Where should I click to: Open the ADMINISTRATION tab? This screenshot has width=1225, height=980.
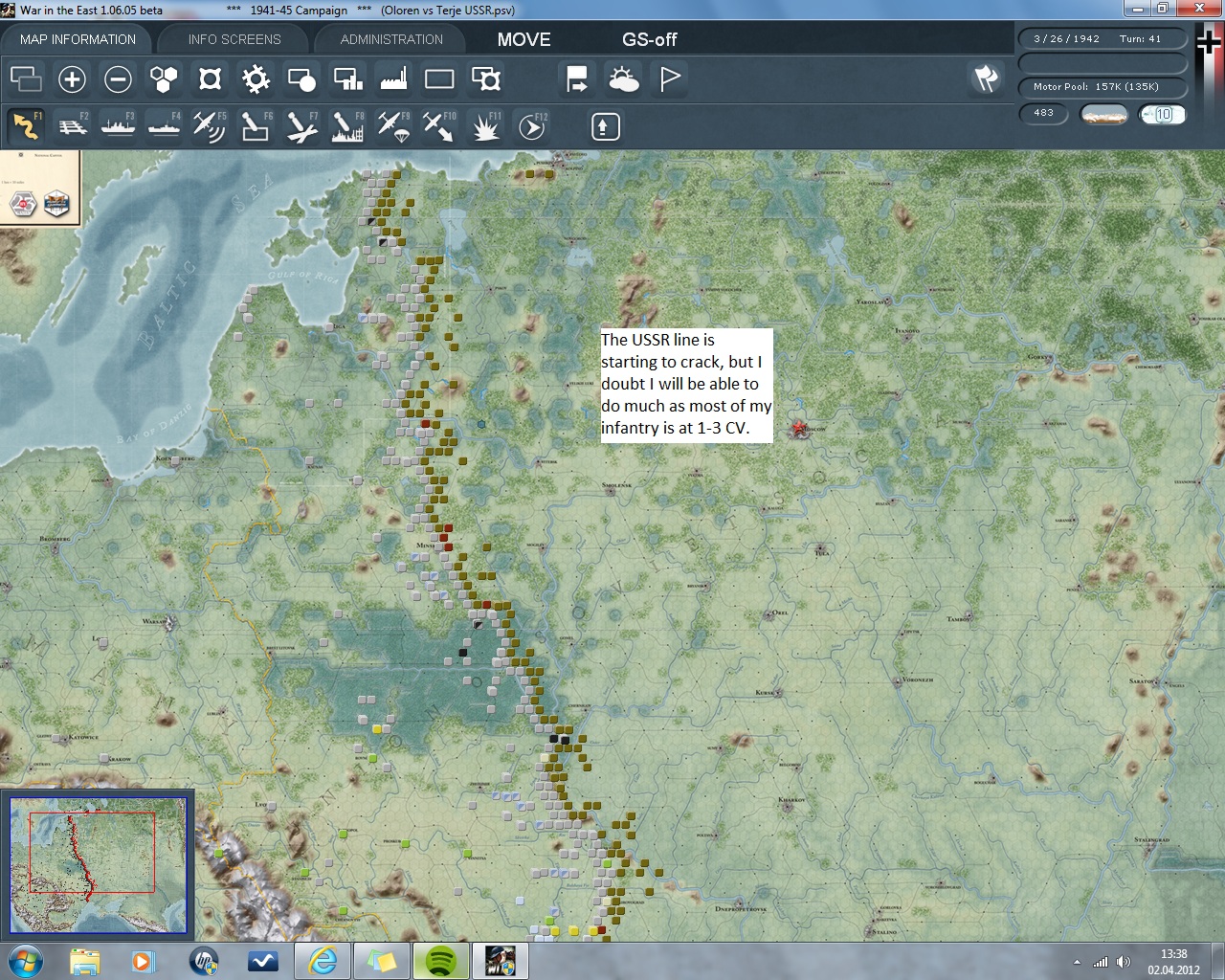pos(391,39)
